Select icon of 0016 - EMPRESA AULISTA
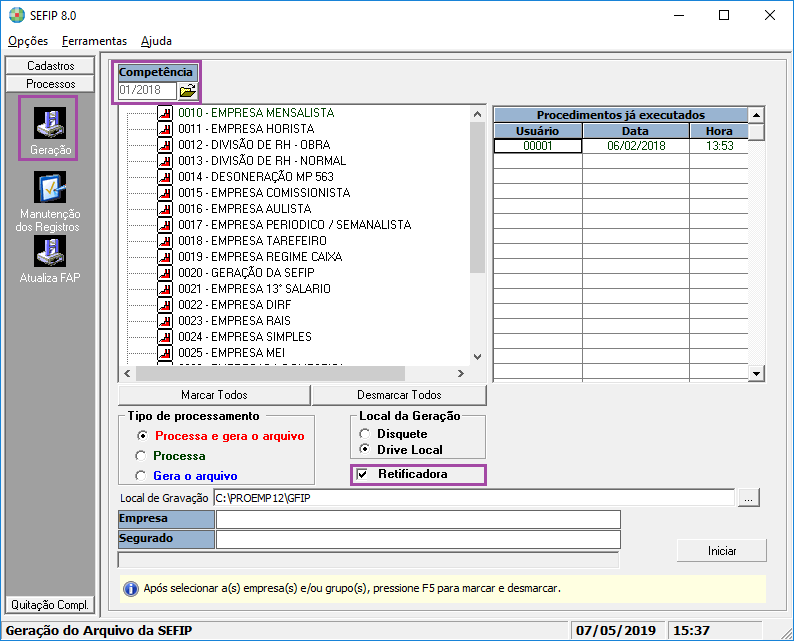Screen dimensions: 794x641 (x=165, y=209)
